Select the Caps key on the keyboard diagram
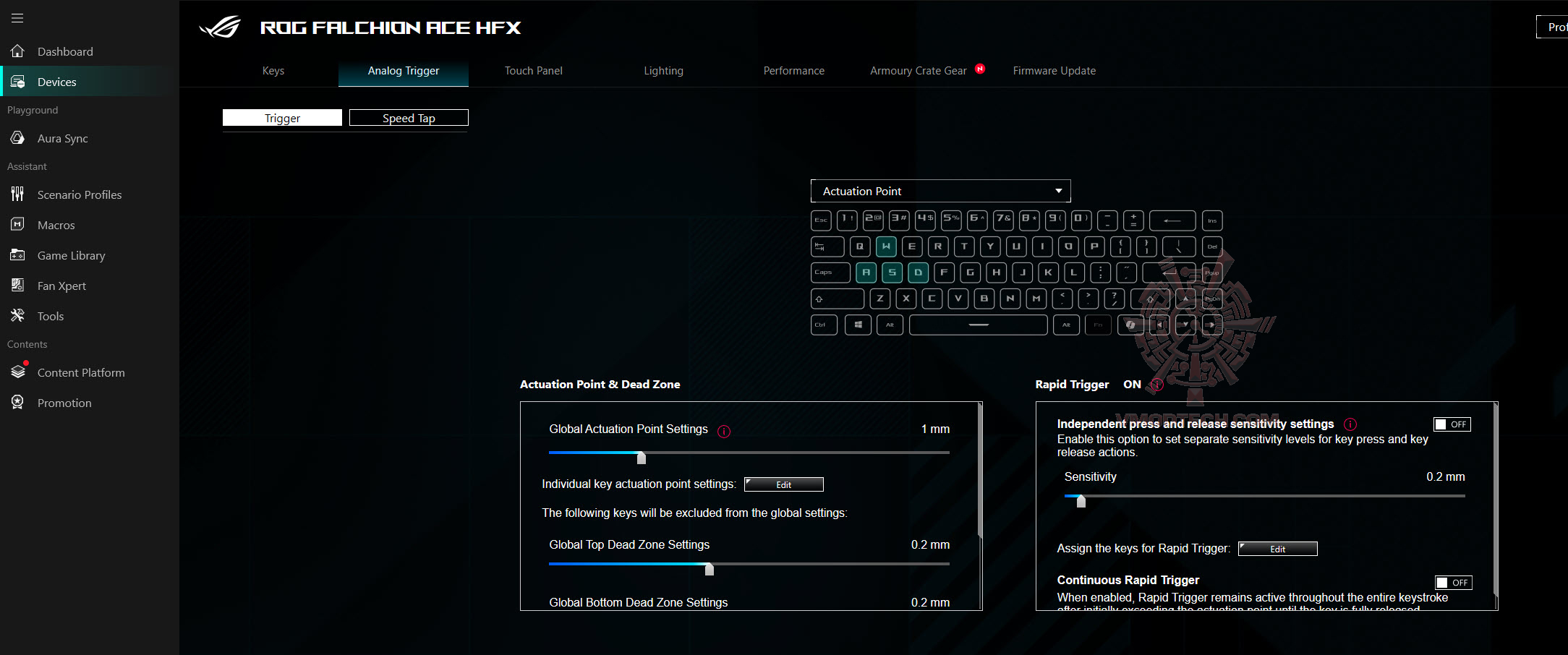The image size is (1568, 655). coord(830,273)
